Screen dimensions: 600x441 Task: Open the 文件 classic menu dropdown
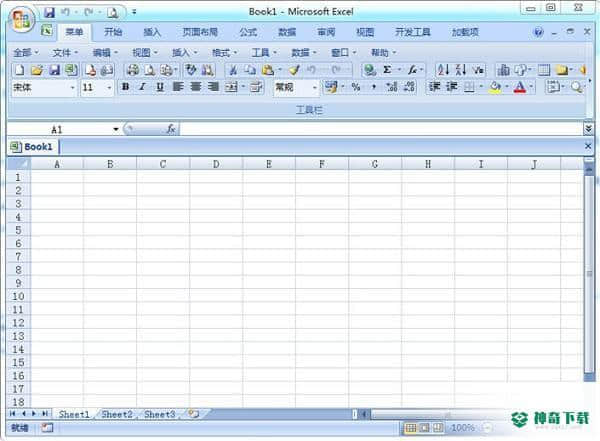click(65, 52)
